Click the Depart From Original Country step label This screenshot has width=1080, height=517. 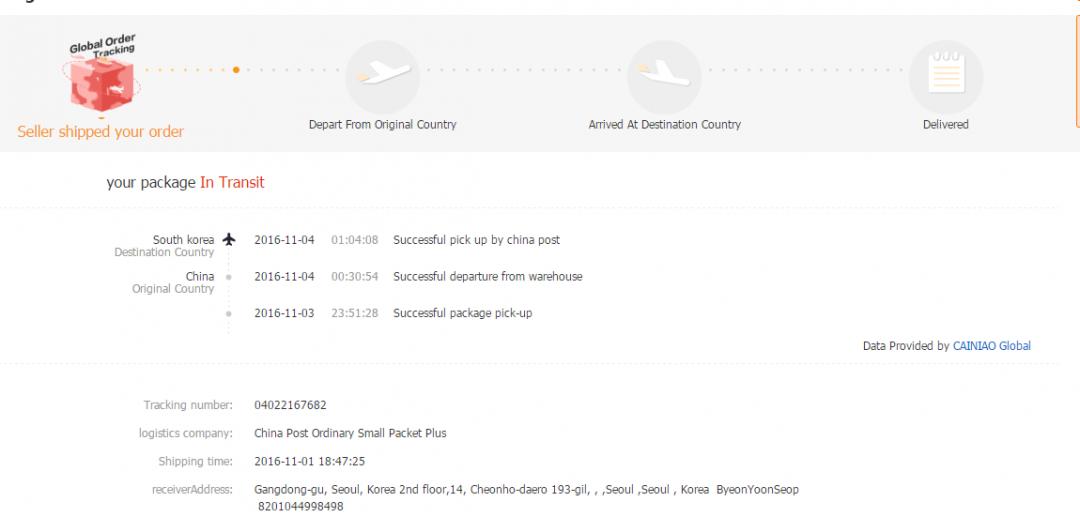(x=382, y=125)
